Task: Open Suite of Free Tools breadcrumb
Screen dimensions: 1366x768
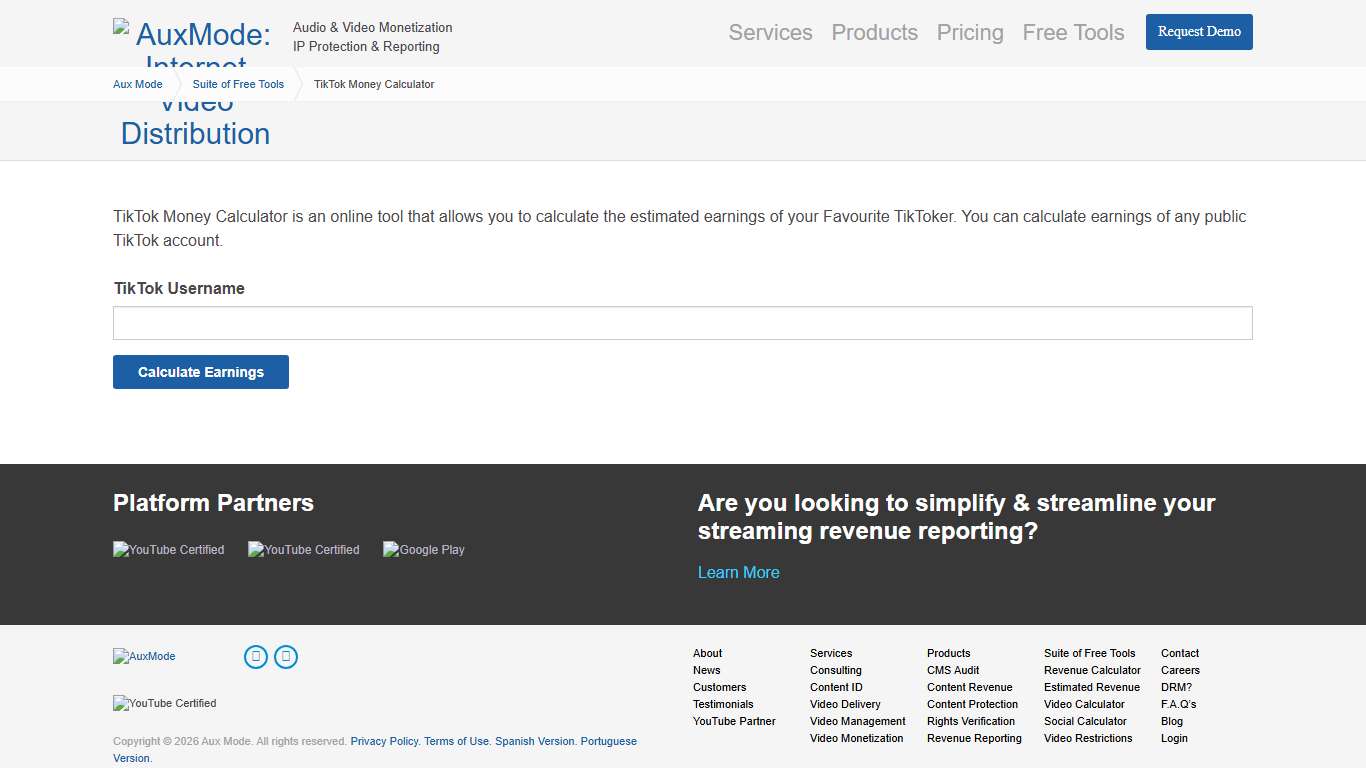Action: (238, 84)
